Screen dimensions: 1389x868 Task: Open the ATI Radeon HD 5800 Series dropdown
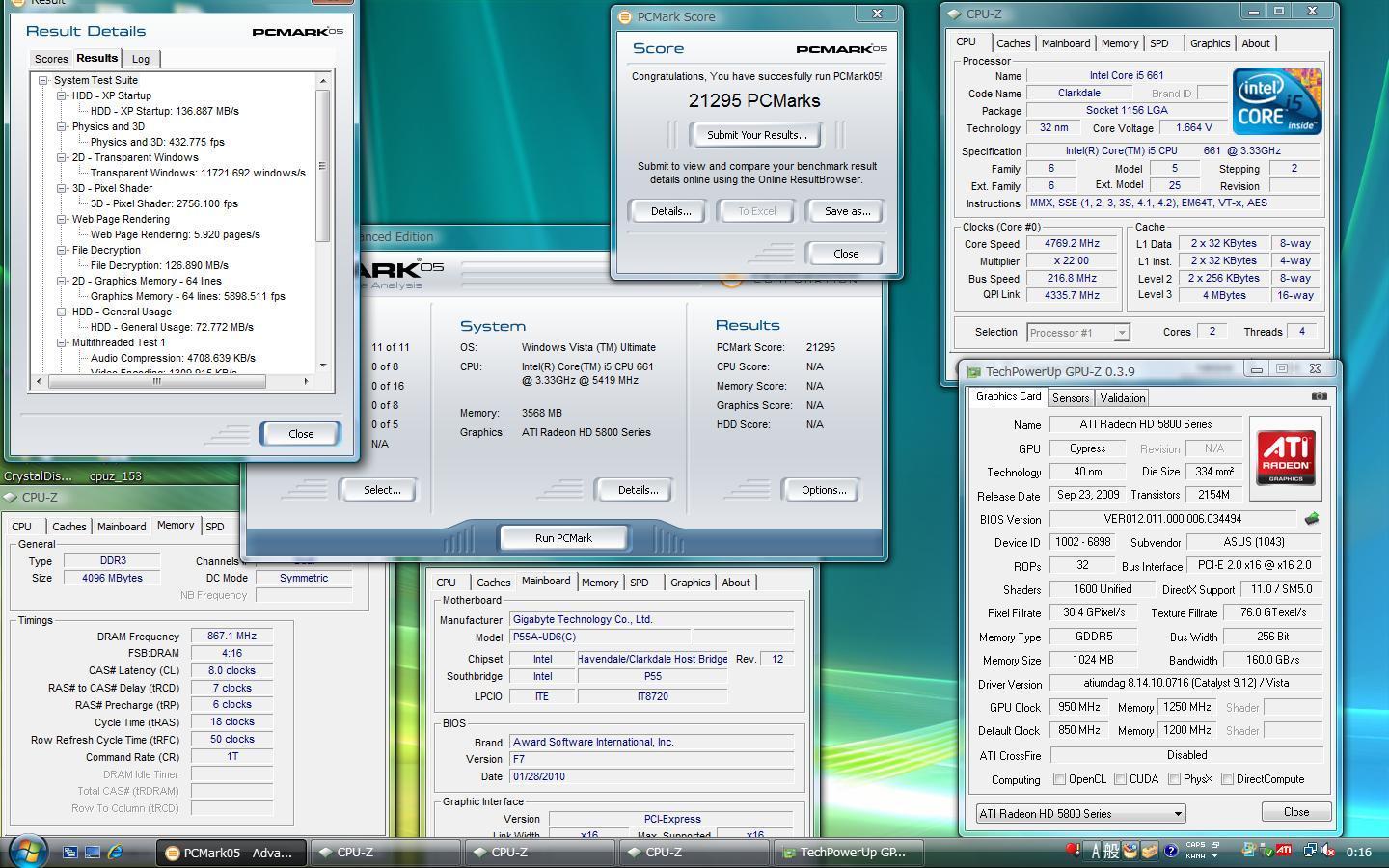(x=1080, y=813)
